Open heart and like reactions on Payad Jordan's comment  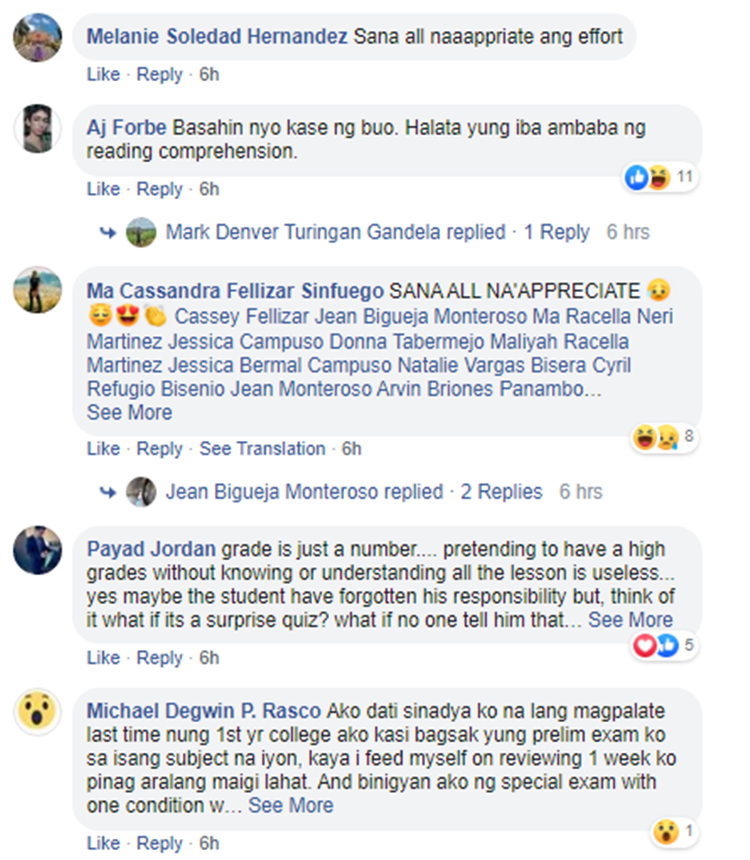(665, 645)
